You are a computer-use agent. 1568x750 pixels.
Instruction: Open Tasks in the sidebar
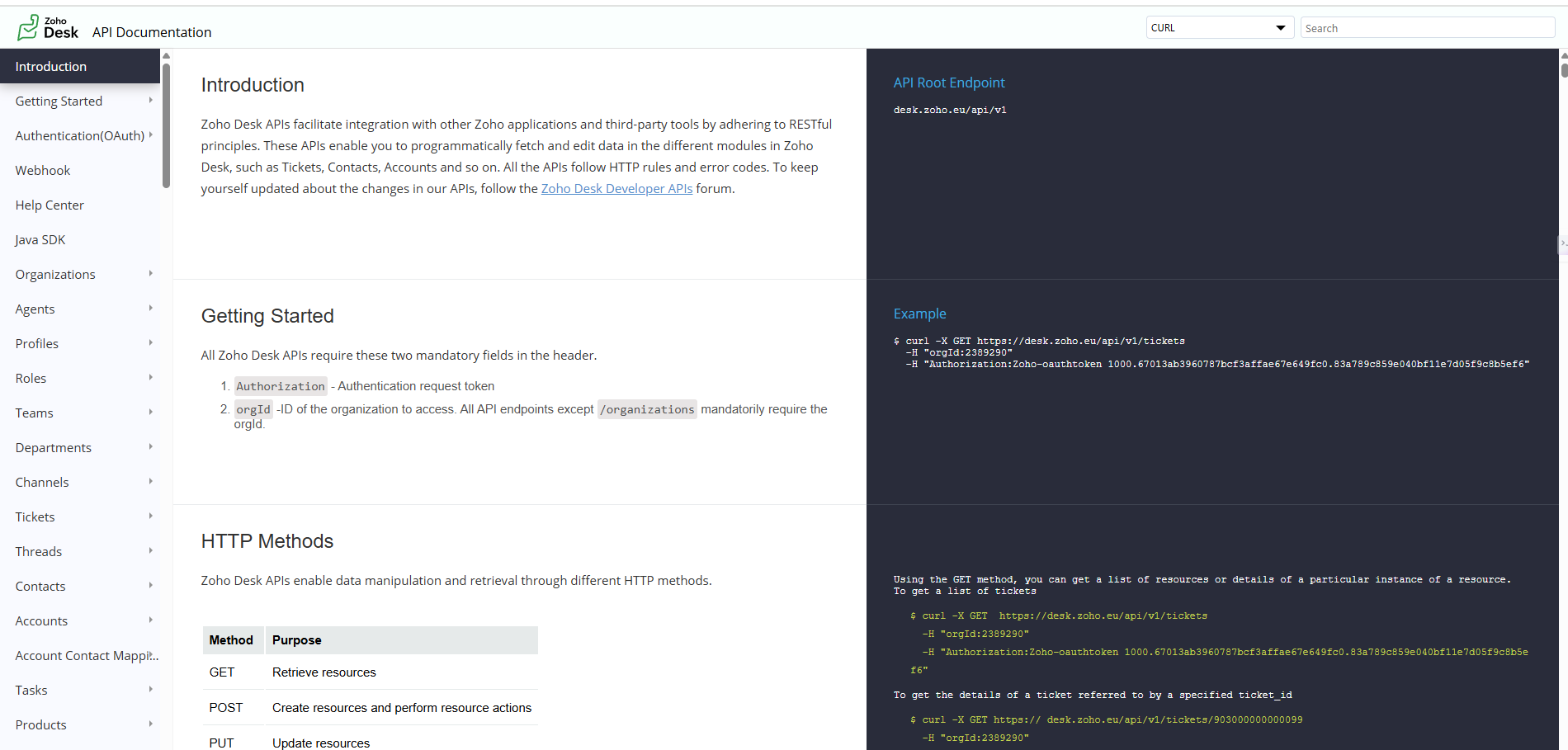[x=31, y=690]
